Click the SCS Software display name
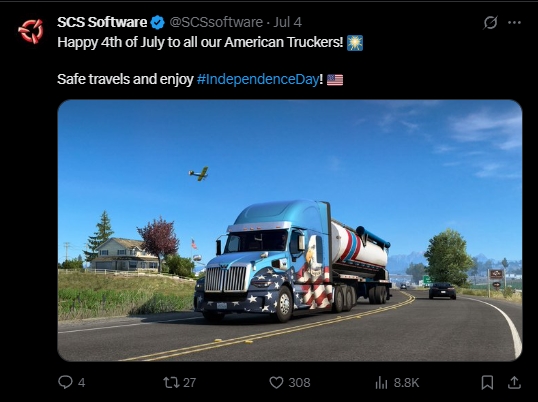The height and width of the screenshot is (402, 538). [x=102, y=22]
